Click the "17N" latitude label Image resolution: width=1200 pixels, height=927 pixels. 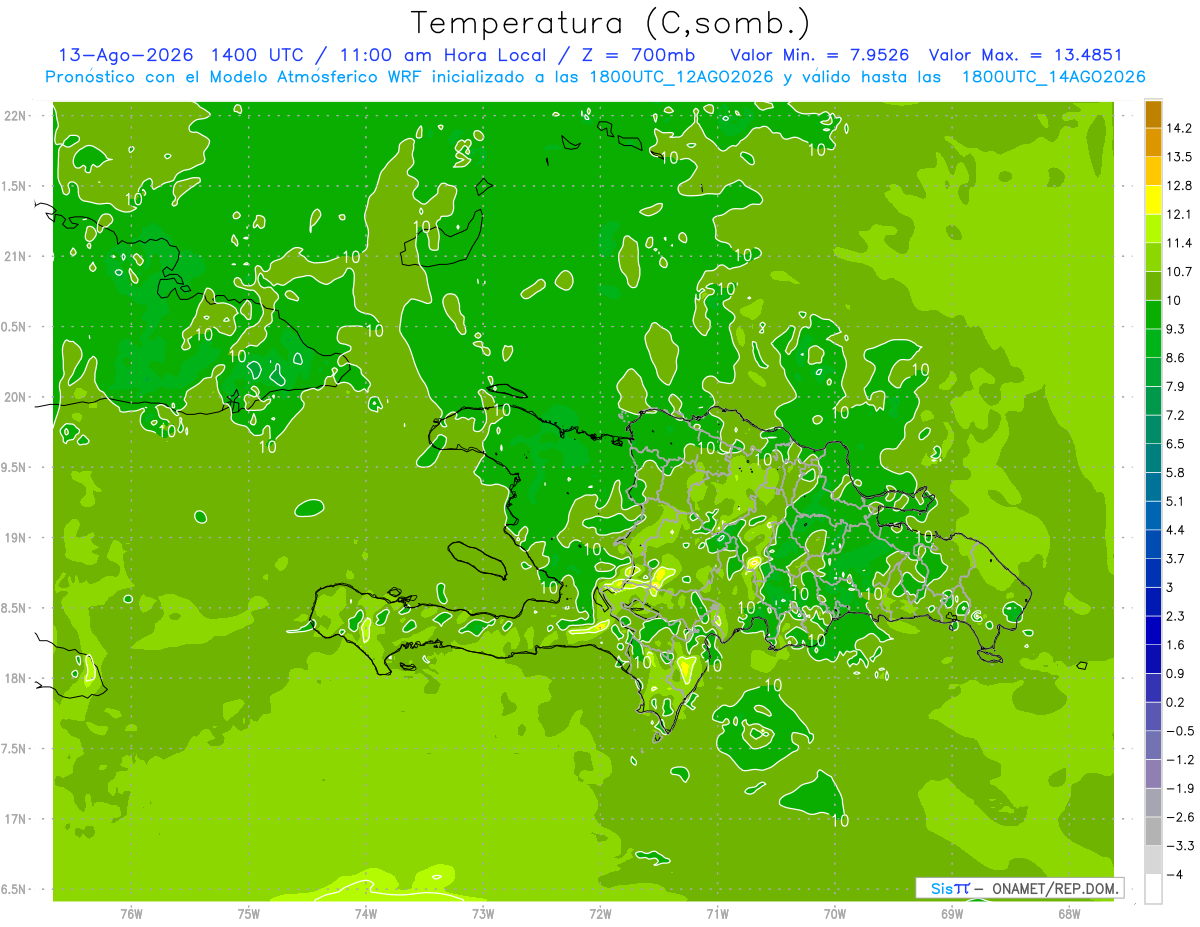17,820
